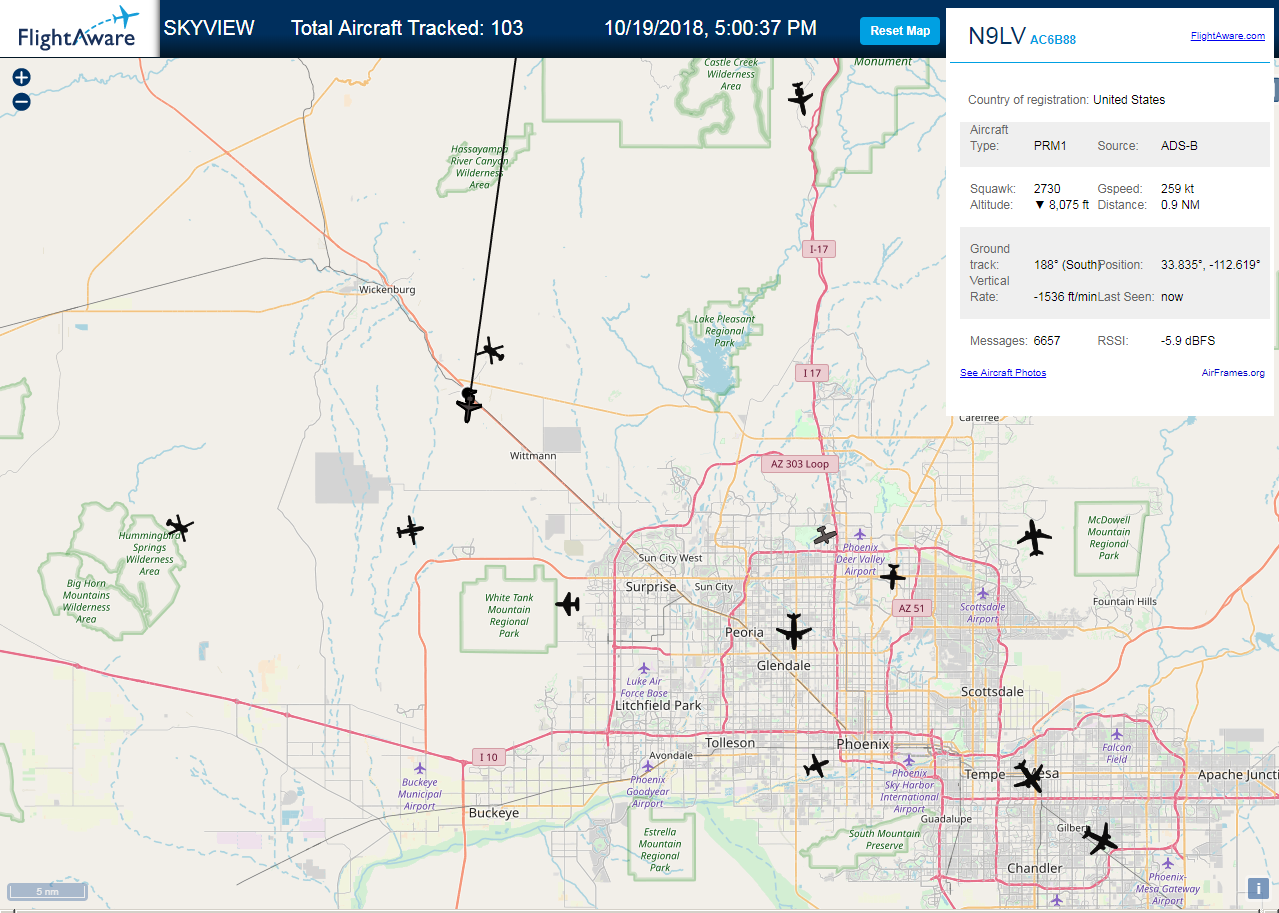Click the altitude value 8,075 ft
Image resolution: width=1279 pixels, height=913 pixels.
(x=1061, y=205)
